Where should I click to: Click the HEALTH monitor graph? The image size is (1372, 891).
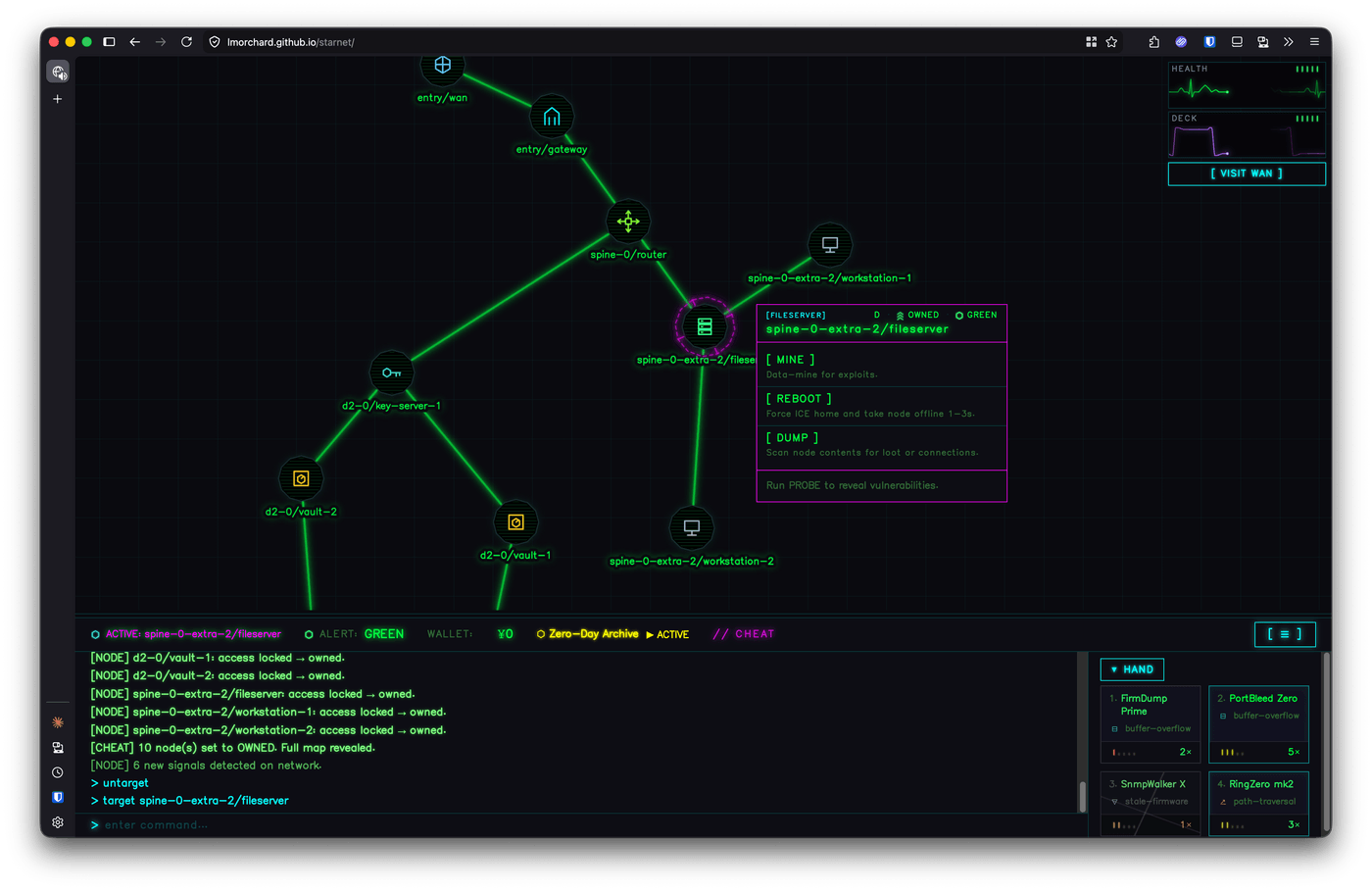coord(1247,85)
